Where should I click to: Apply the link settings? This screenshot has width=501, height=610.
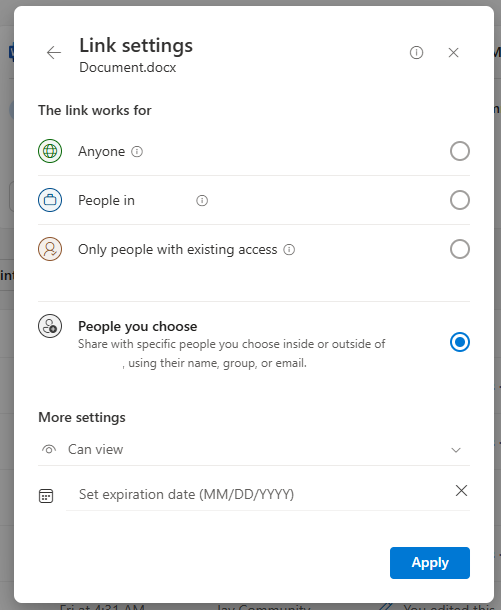430,563
